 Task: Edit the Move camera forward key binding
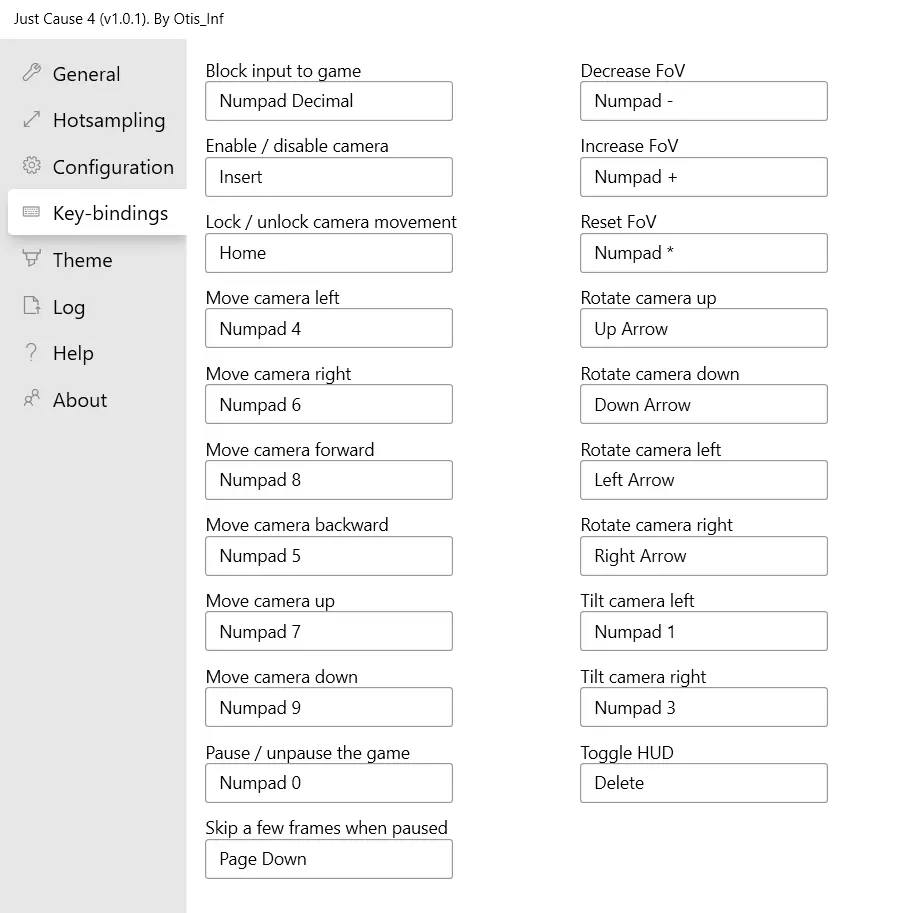point(328,480)
